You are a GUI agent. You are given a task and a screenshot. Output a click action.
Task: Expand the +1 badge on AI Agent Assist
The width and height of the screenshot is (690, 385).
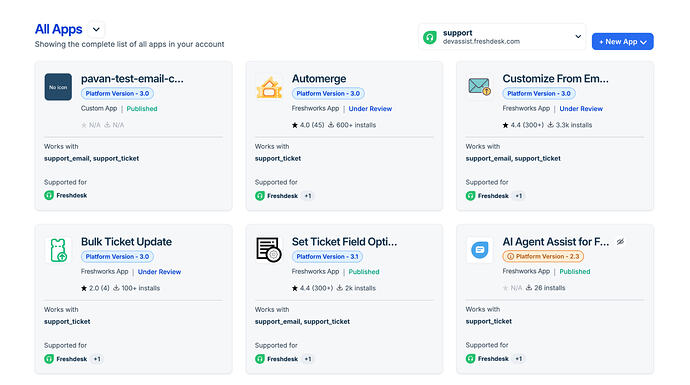click(519, 359)
